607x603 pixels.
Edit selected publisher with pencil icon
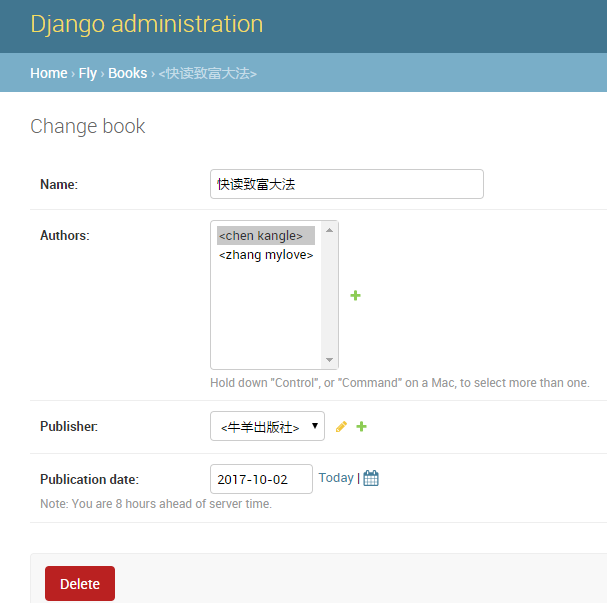click(341, 427)
